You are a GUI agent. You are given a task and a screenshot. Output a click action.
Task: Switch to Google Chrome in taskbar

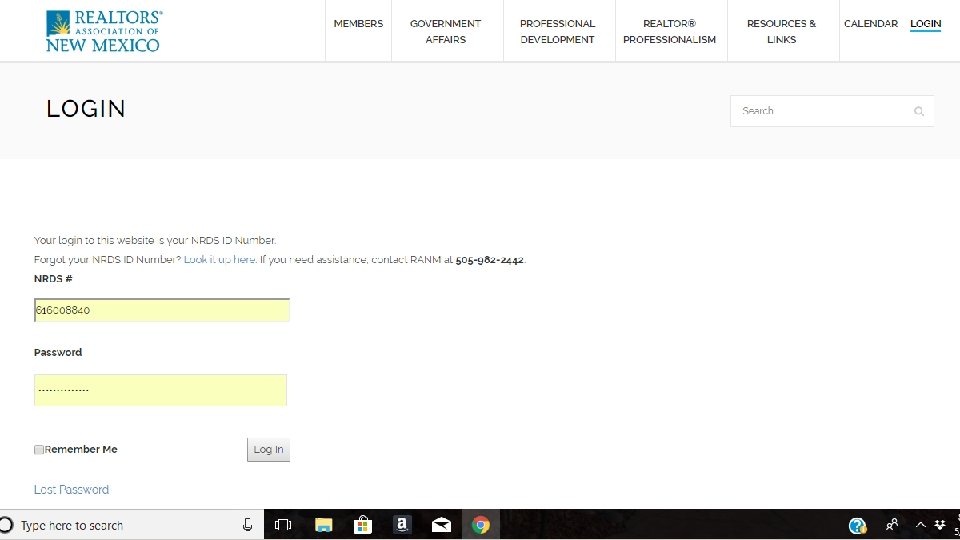tap(481, 525)
